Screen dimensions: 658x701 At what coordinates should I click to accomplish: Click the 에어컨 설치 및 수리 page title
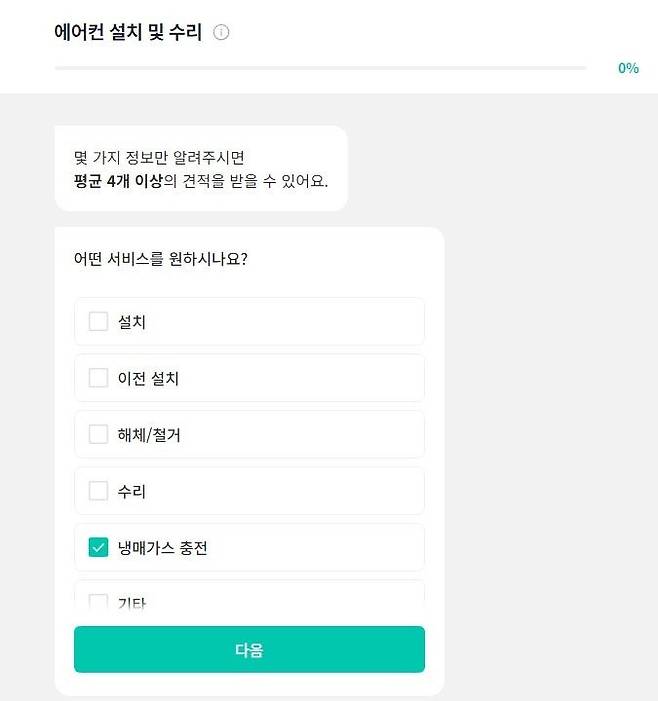pos(128,33)
